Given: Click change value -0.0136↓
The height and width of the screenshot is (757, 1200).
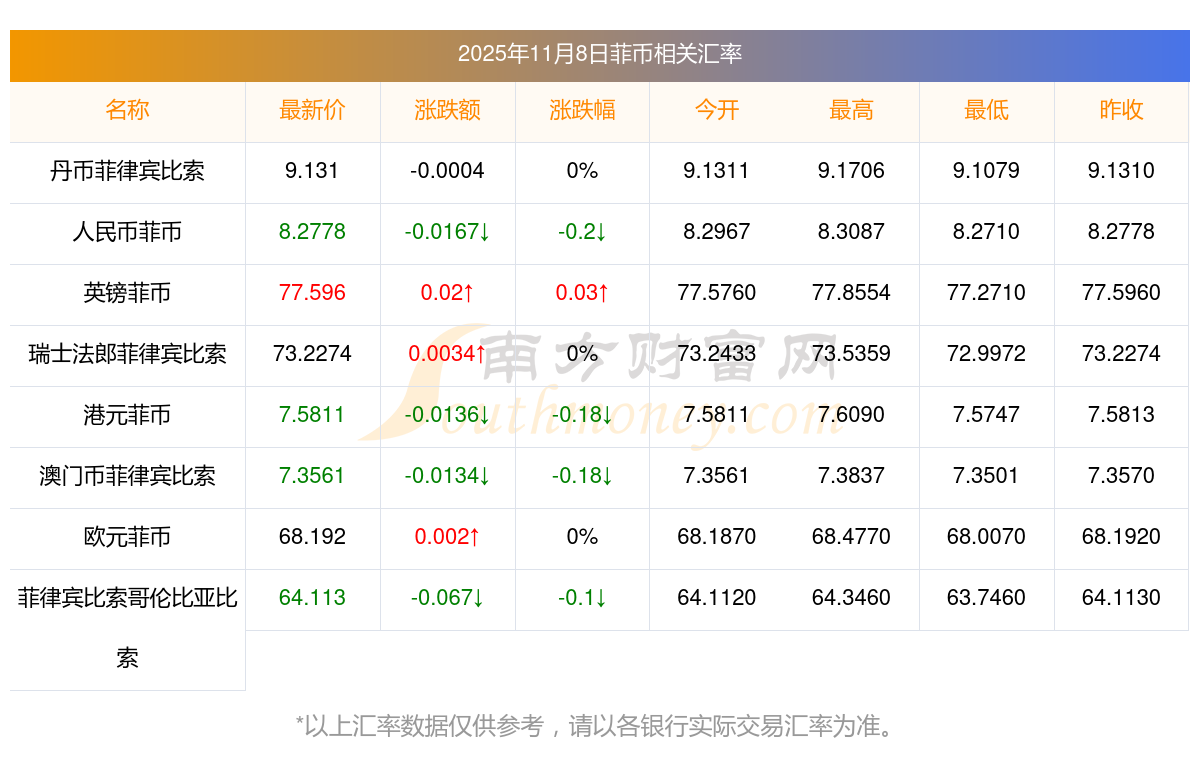Looking at the screenshot, I should [447, 415].
